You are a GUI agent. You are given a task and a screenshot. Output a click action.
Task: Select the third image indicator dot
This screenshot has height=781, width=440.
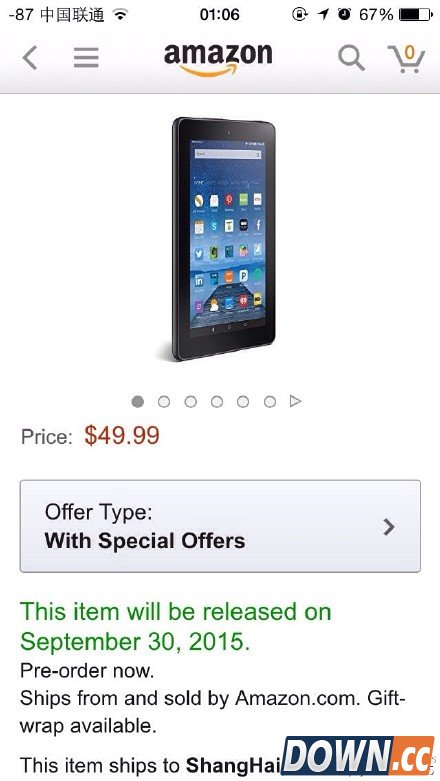[x=190, y=401]
